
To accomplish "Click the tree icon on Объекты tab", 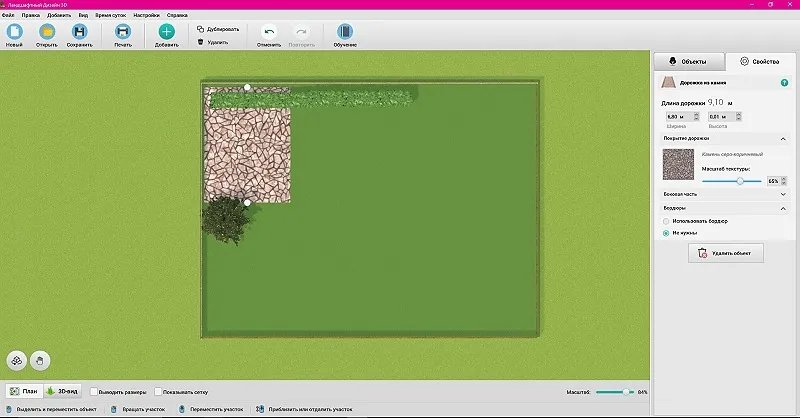I will pyautogui.click(x=672, y=61).
